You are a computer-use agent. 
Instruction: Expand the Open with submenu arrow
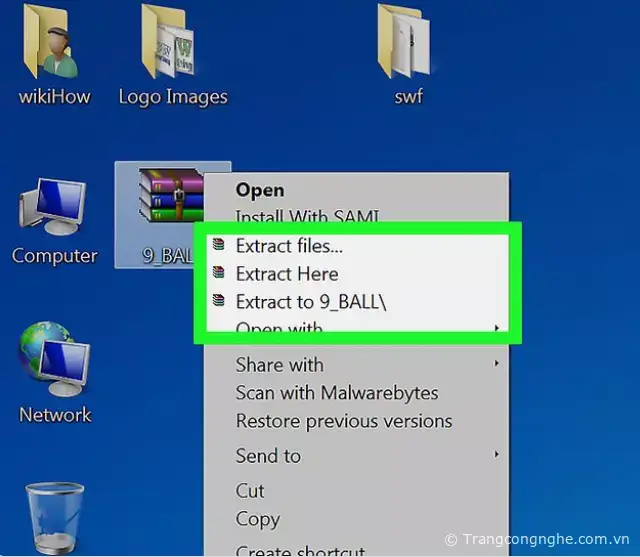(x=497, y=328)
